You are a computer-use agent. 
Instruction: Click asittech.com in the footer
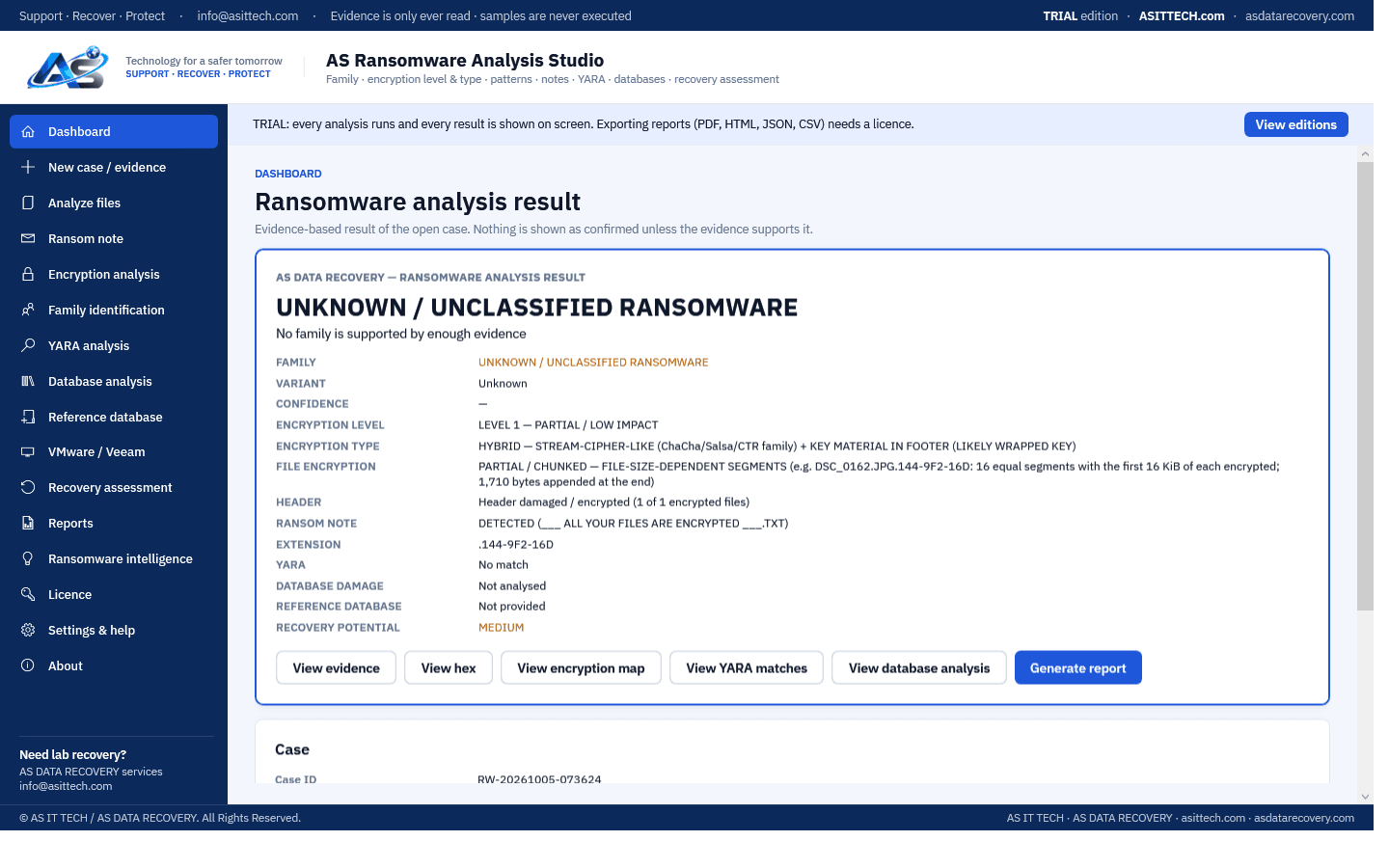[1213, 818]
